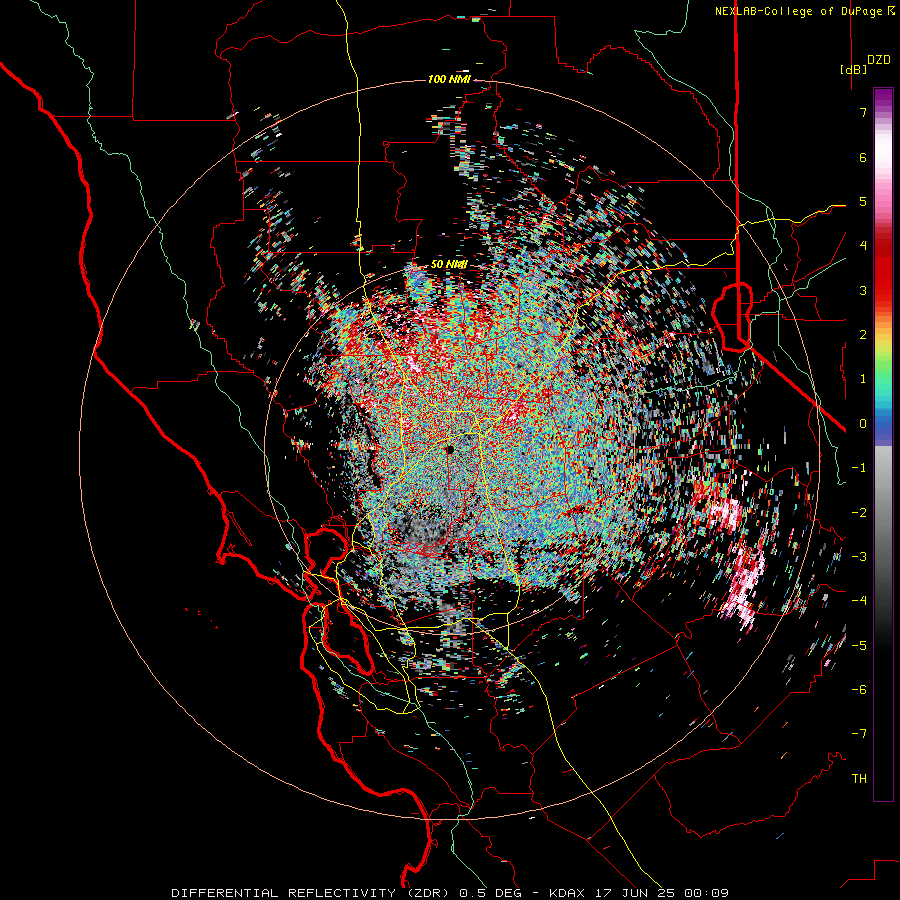This screenshot has width=900, height=900.
Task: Click the 2 value on the color scale
Action: click(x=863, y=335)
